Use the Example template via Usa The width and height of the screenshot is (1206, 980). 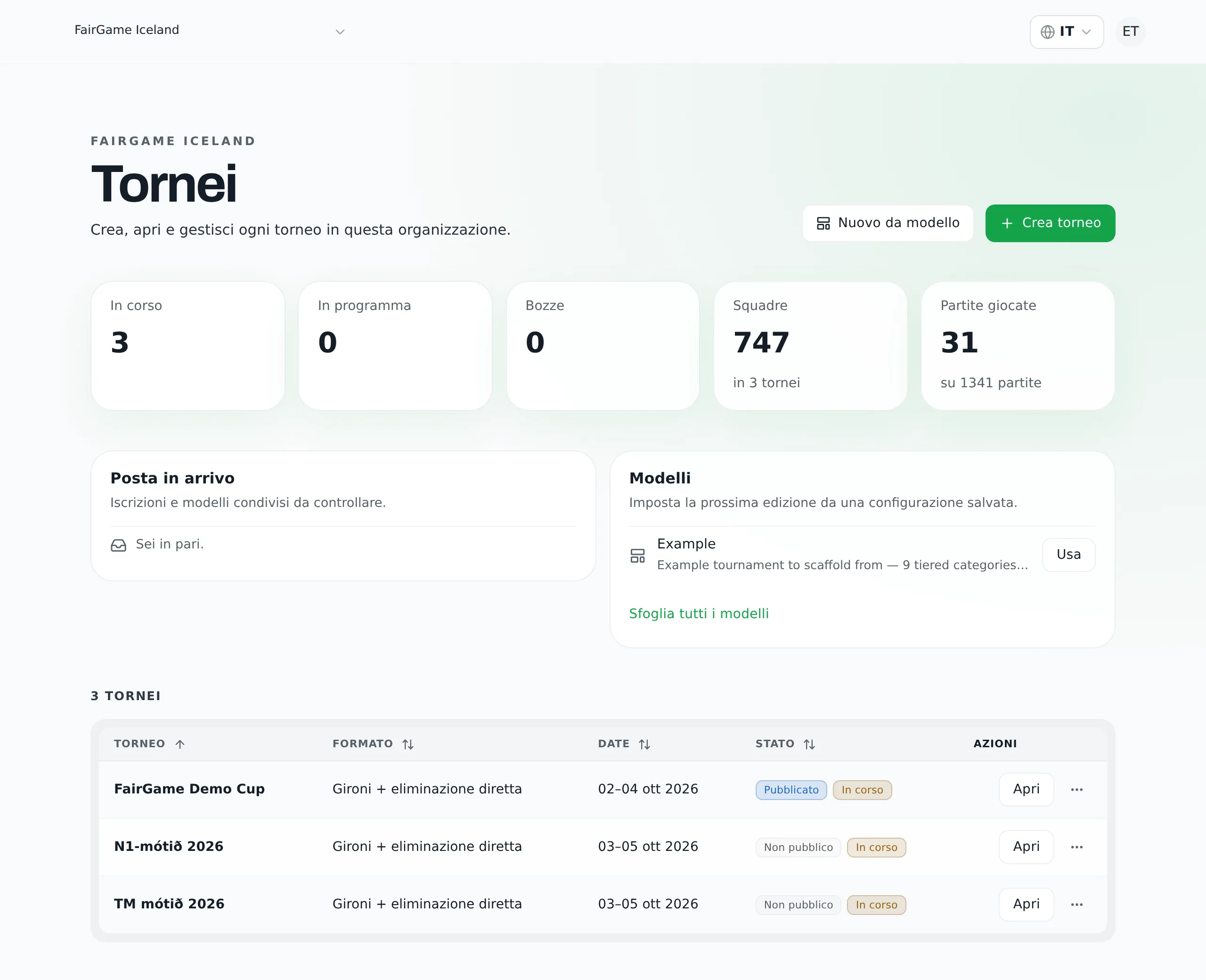click(1068, 555)
